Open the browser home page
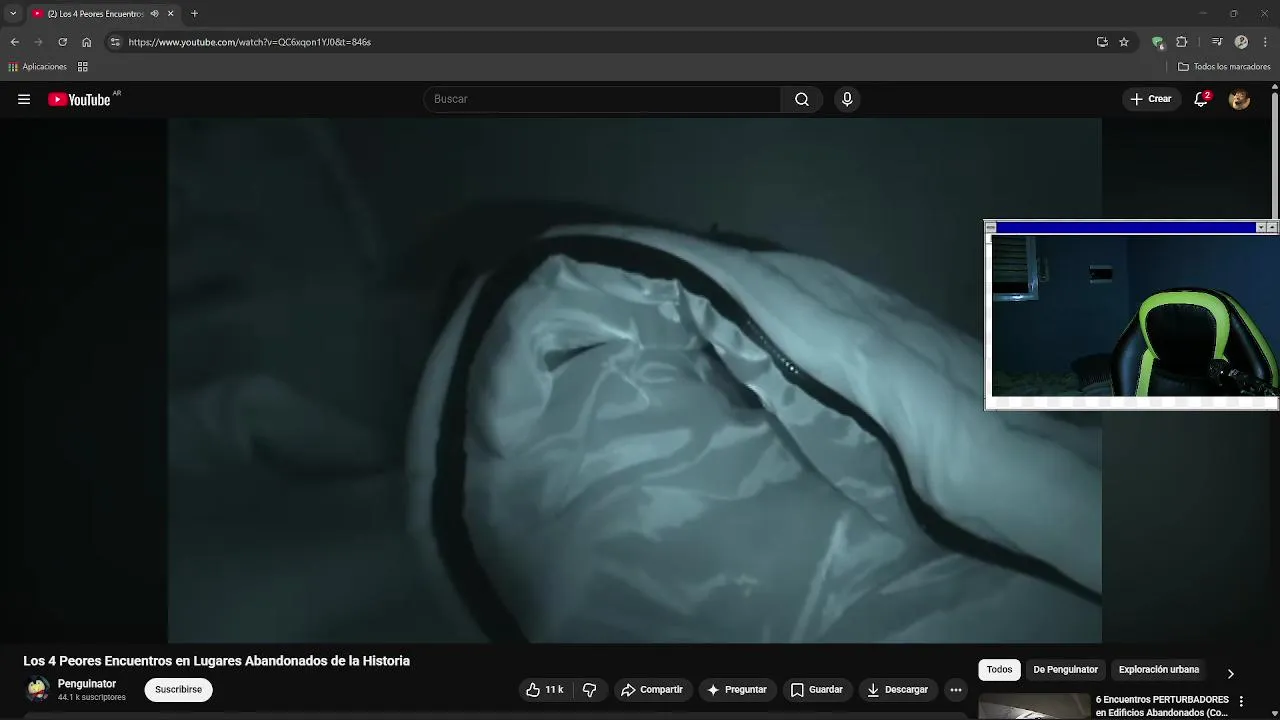 (x=87, y=42)
